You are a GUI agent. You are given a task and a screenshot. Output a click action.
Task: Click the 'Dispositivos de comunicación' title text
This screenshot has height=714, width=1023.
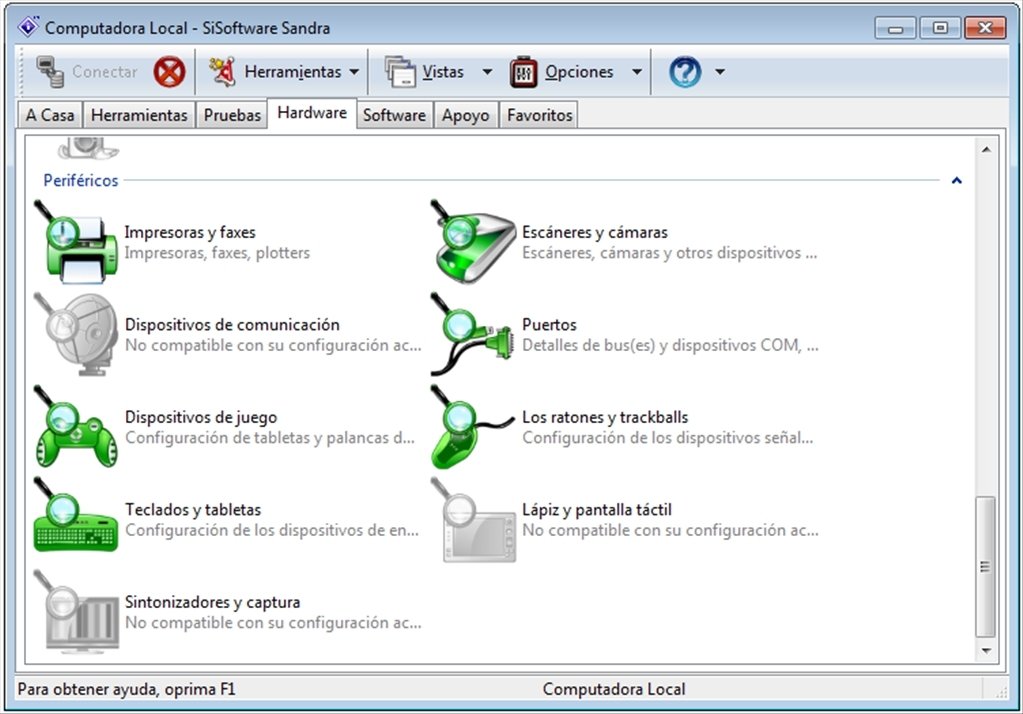click(232, 324)
